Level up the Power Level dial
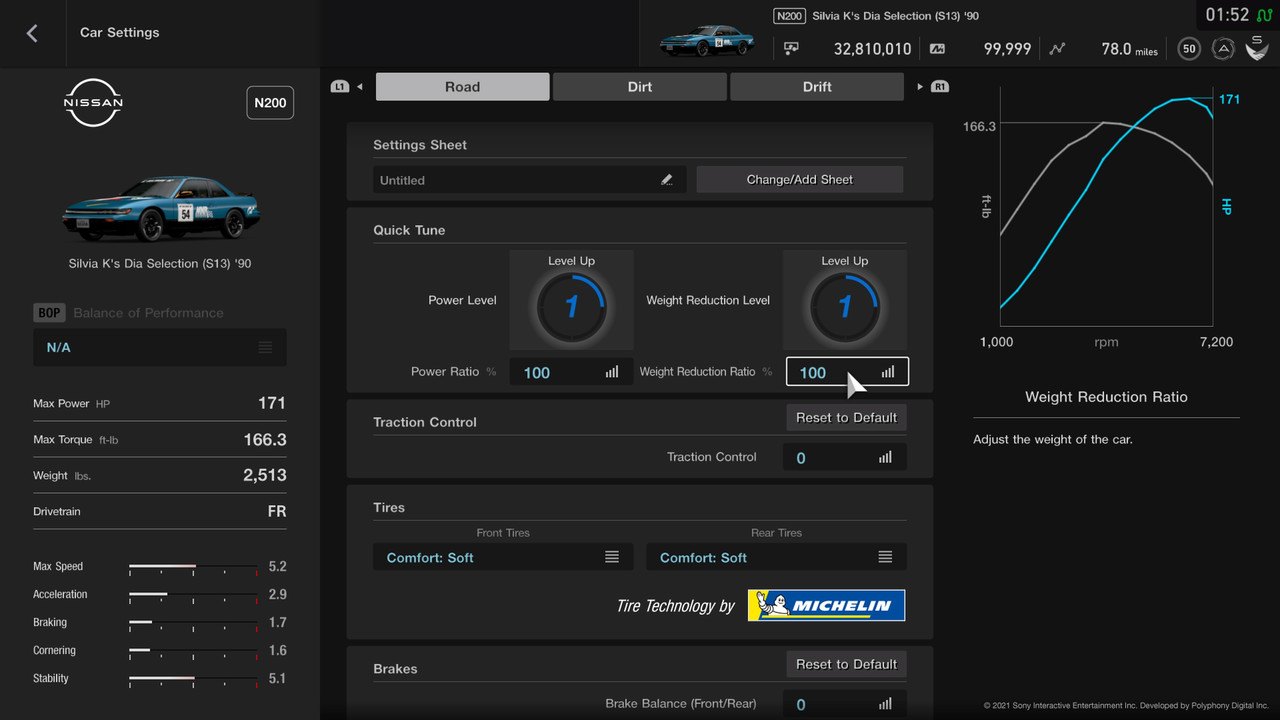The height and width of the screenshot is (720, 1280). click(571, 300)
